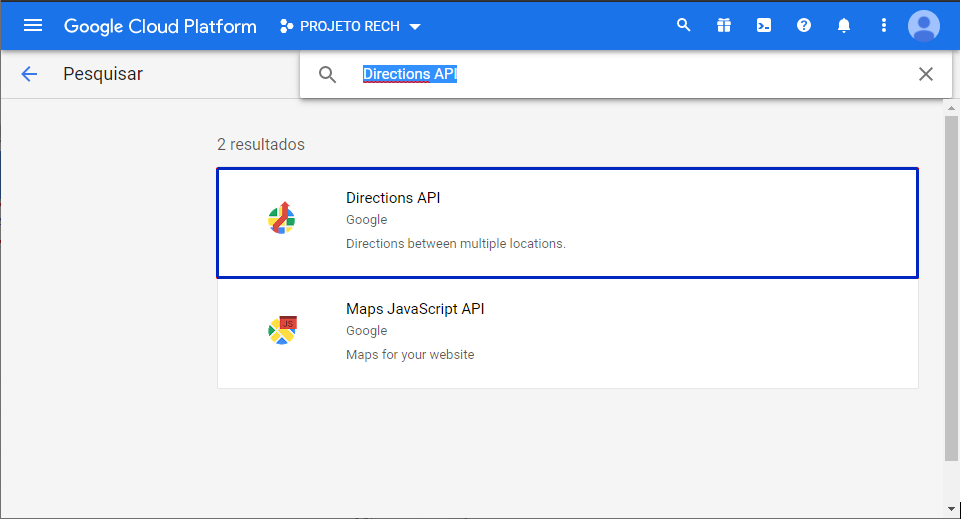The width and height of the screenshot is (961, 519).
Task: Open the gift free trial icon
Action: point(724,26)
